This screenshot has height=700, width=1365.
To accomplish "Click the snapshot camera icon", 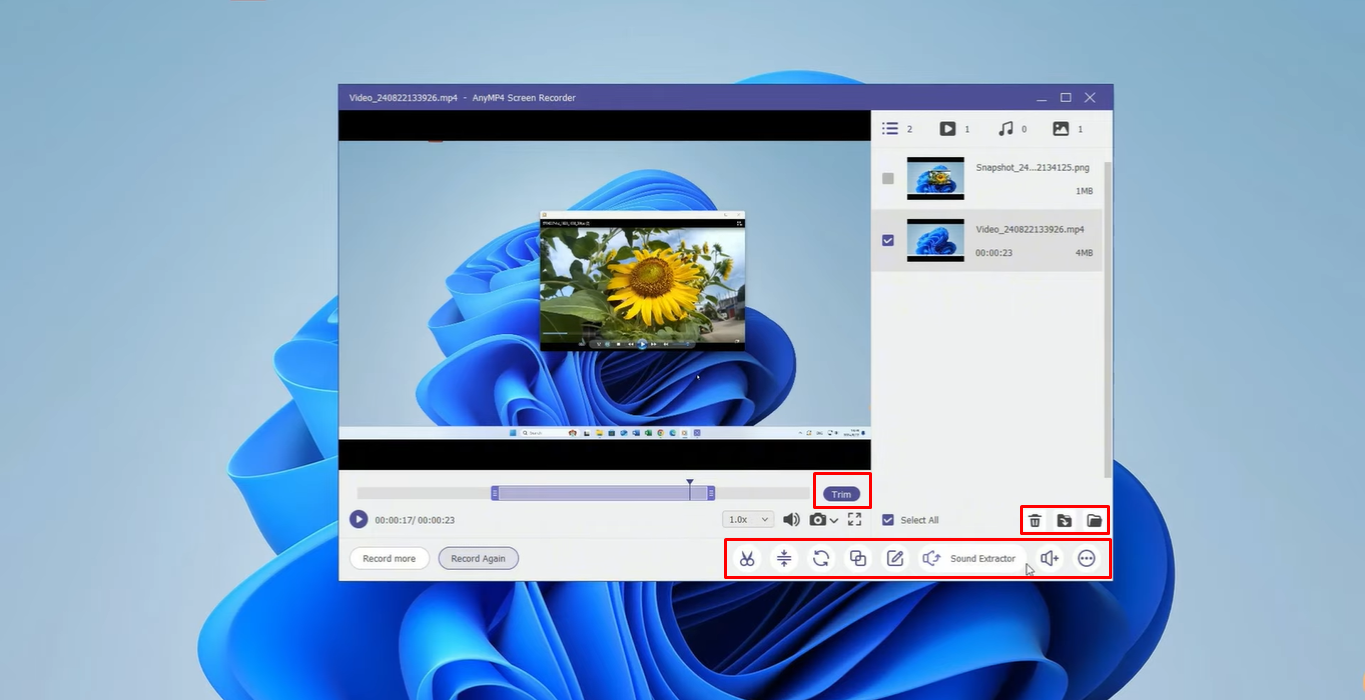I will point(819,519).
